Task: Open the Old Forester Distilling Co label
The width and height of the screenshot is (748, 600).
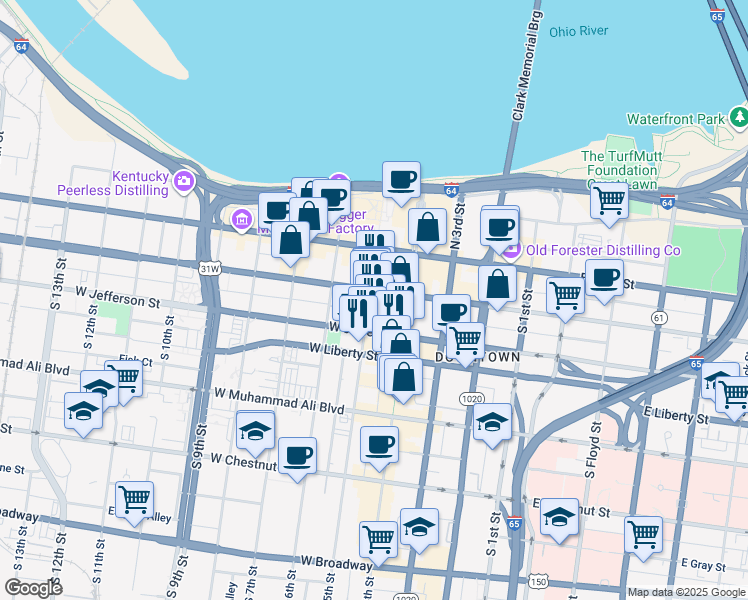Action: tap(603, 250)
